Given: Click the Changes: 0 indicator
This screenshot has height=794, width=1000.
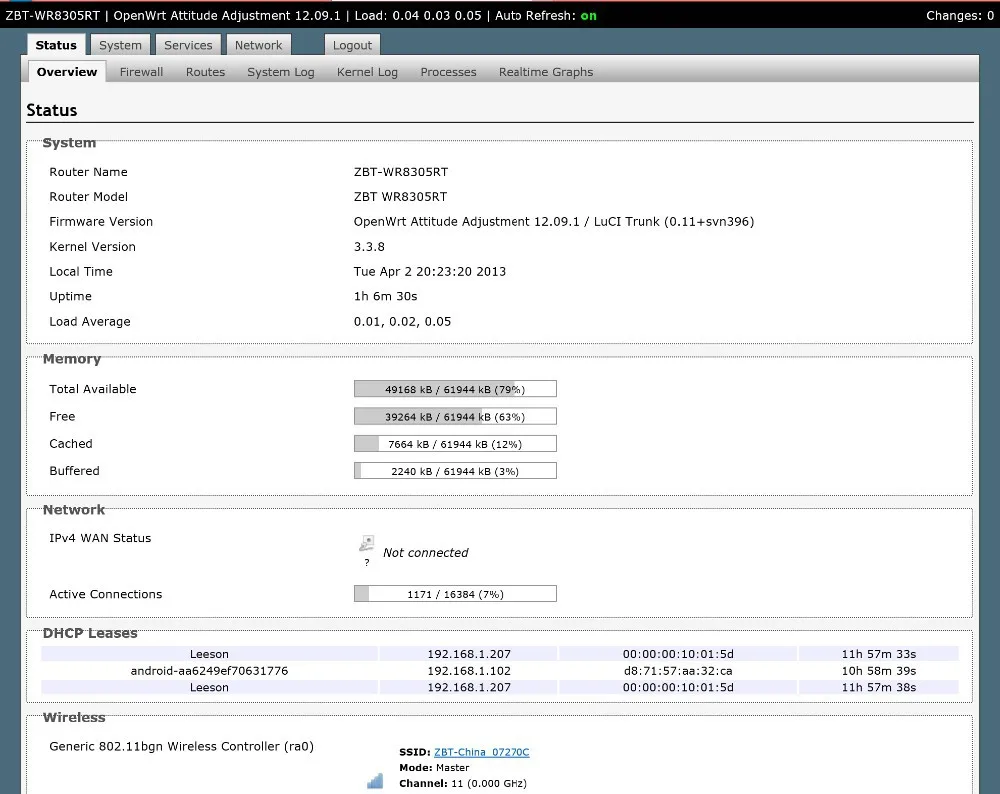Looking at the screenshot, I should 960,15.
